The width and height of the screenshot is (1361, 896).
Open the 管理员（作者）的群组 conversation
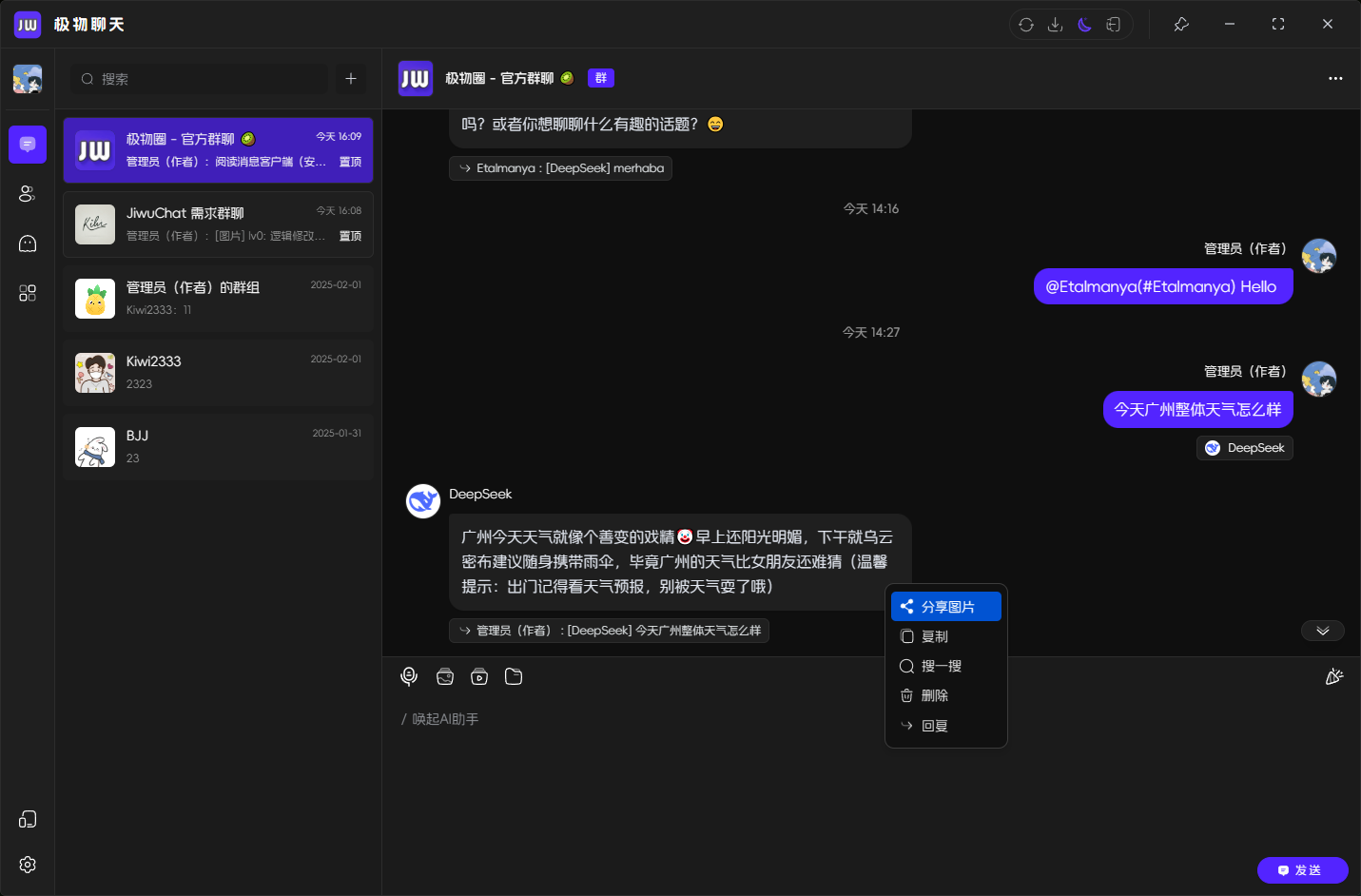tap(218, 299)
